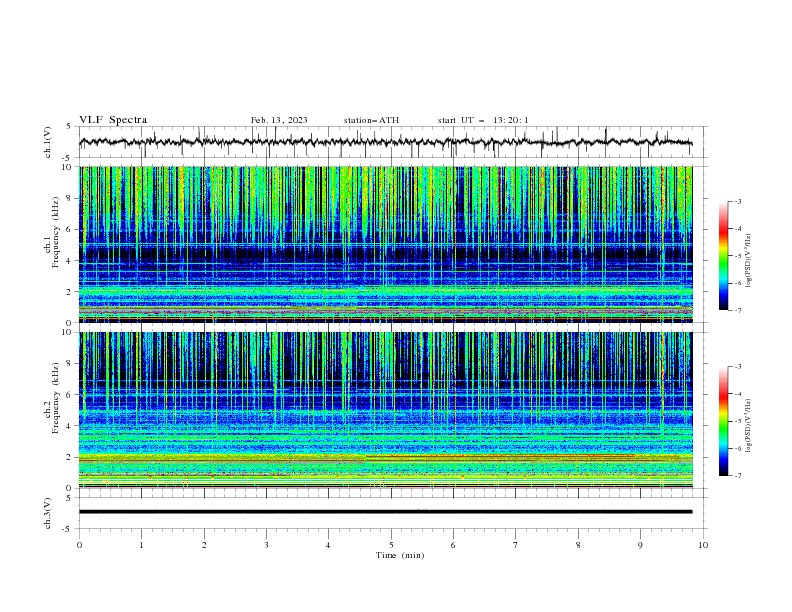Click the ch.1 voltage waveform trace
The height and width of the screenshot is (612, 792).
[x=385, y=142]
